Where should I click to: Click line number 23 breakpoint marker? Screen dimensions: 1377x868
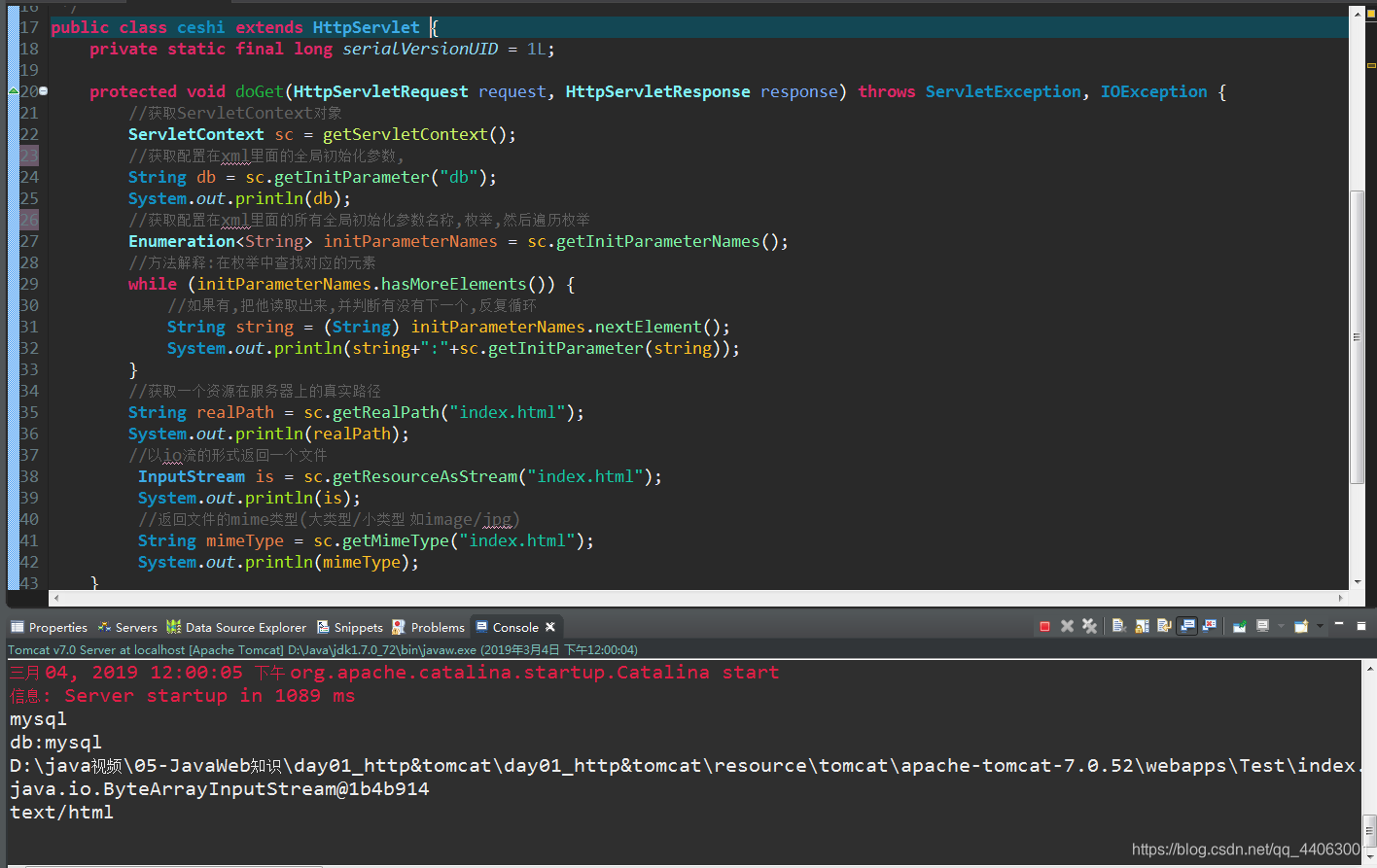tap(29, 156)
